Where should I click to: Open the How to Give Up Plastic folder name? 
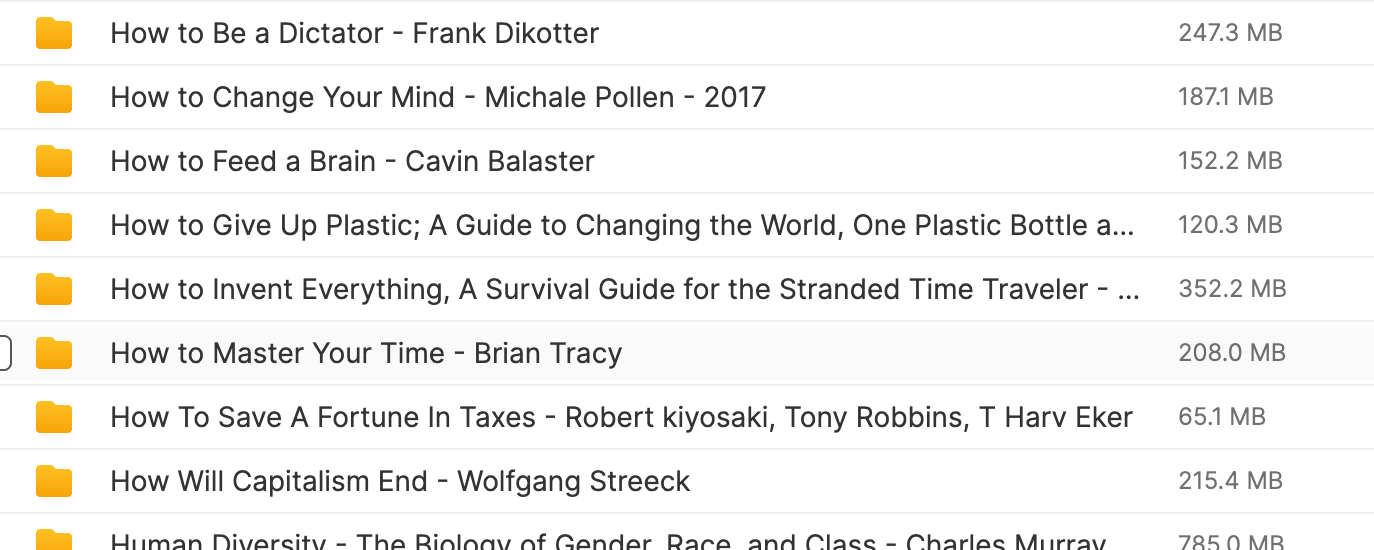tap(623, 225)
